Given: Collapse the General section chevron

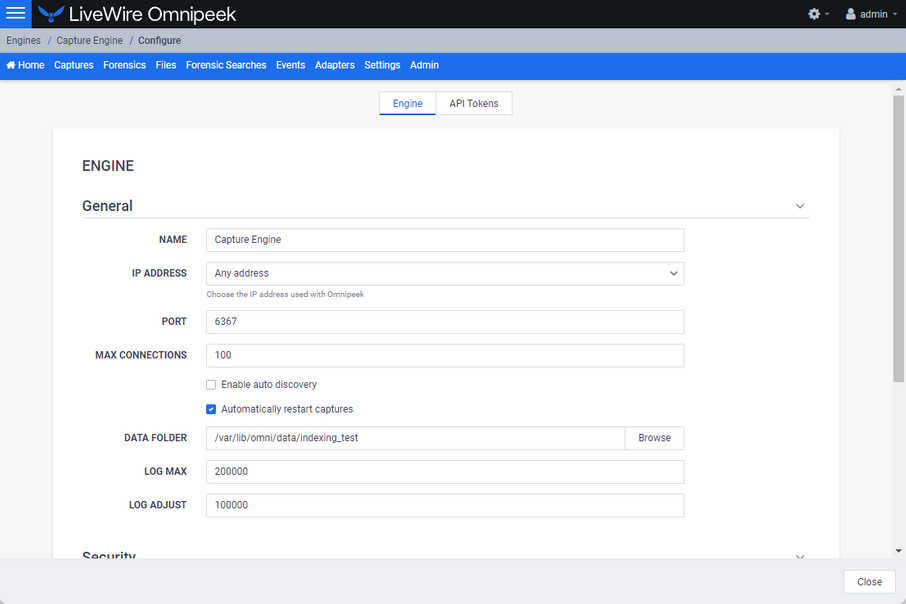Looking at the screenshot, I should point(800,206).
